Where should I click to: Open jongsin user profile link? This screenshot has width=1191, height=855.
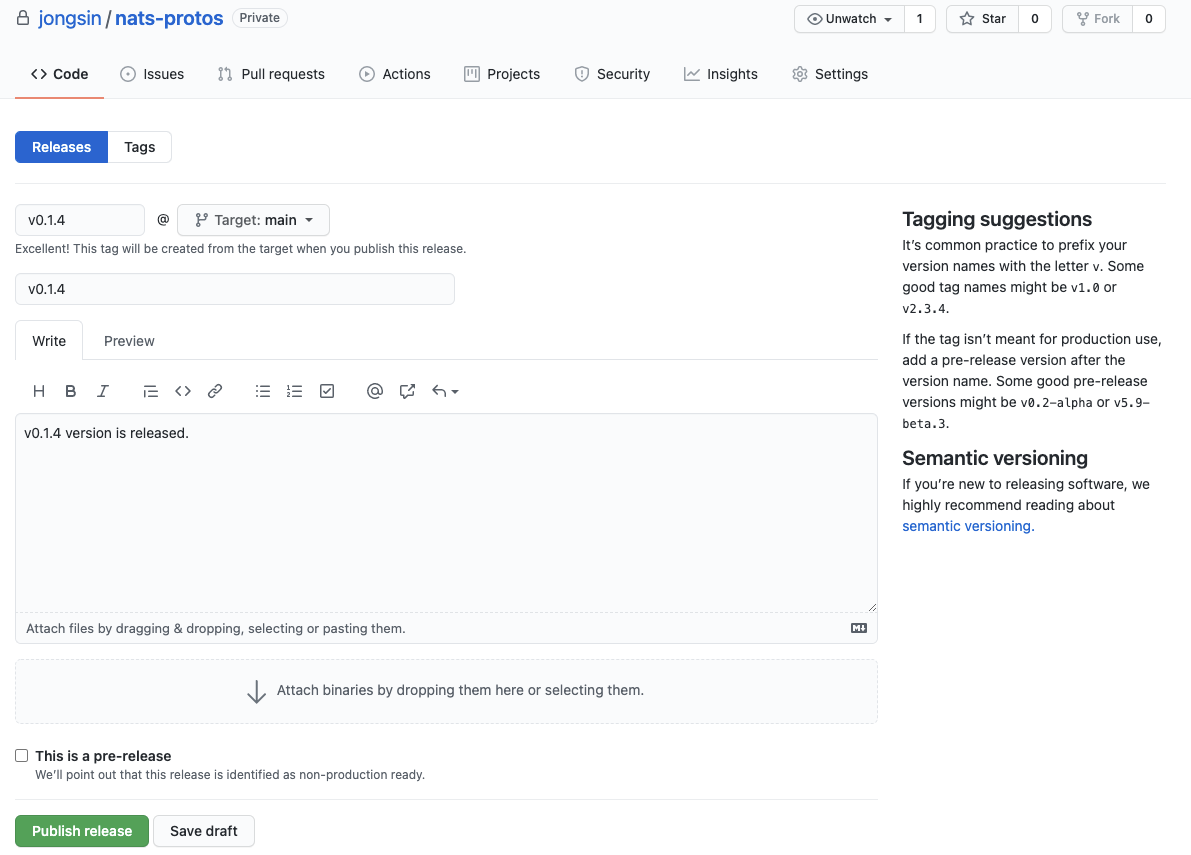tap(70, 18)
